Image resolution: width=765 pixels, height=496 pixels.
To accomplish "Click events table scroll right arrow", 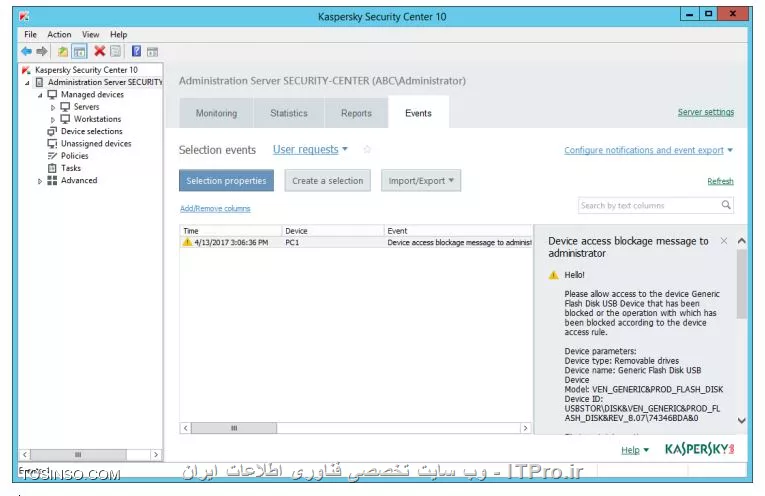I will pos(525,428).
